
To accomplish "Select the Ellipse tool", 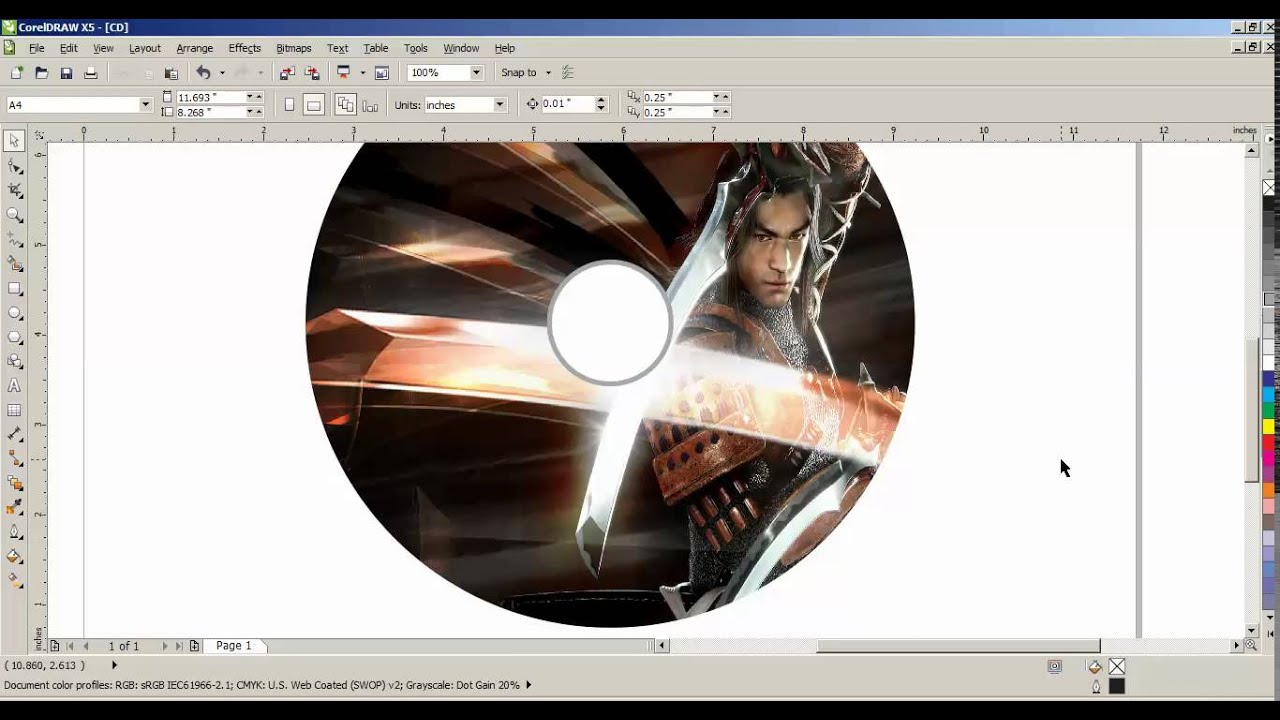I will click(15, 313).
